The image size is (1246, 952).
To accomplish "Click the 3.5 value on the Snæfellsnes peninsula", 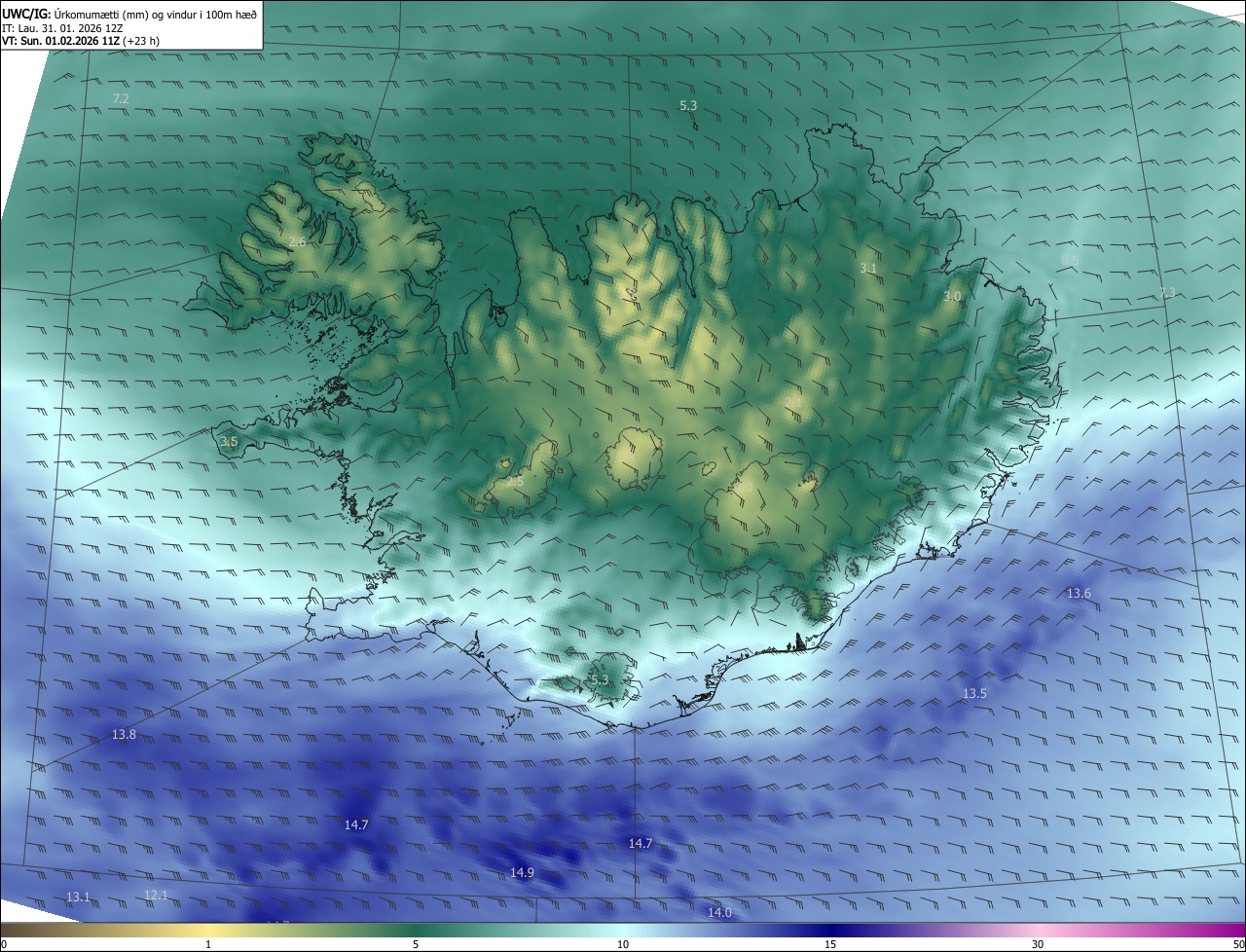I will click(x=229, y=442).
